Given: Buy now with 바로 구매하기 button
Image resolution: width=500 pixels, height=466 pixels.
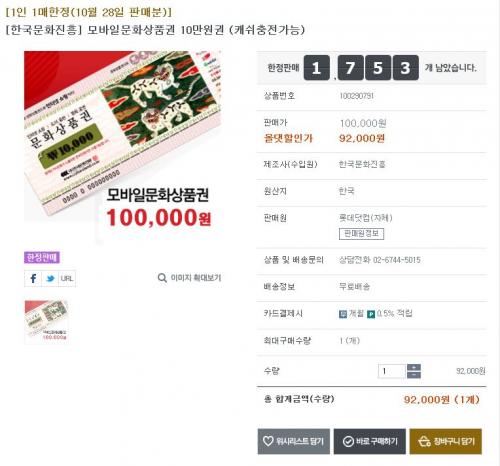Looking at the screenshot, I should (370, 441).
